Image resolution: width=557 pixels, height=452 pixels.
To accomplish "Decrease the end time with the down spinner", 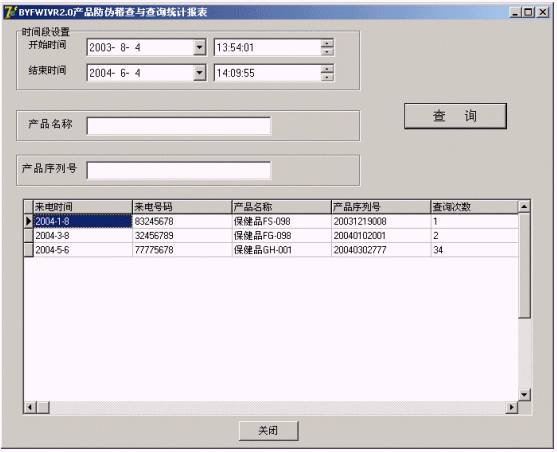I will pyautogui.click(x=327, y=77).
